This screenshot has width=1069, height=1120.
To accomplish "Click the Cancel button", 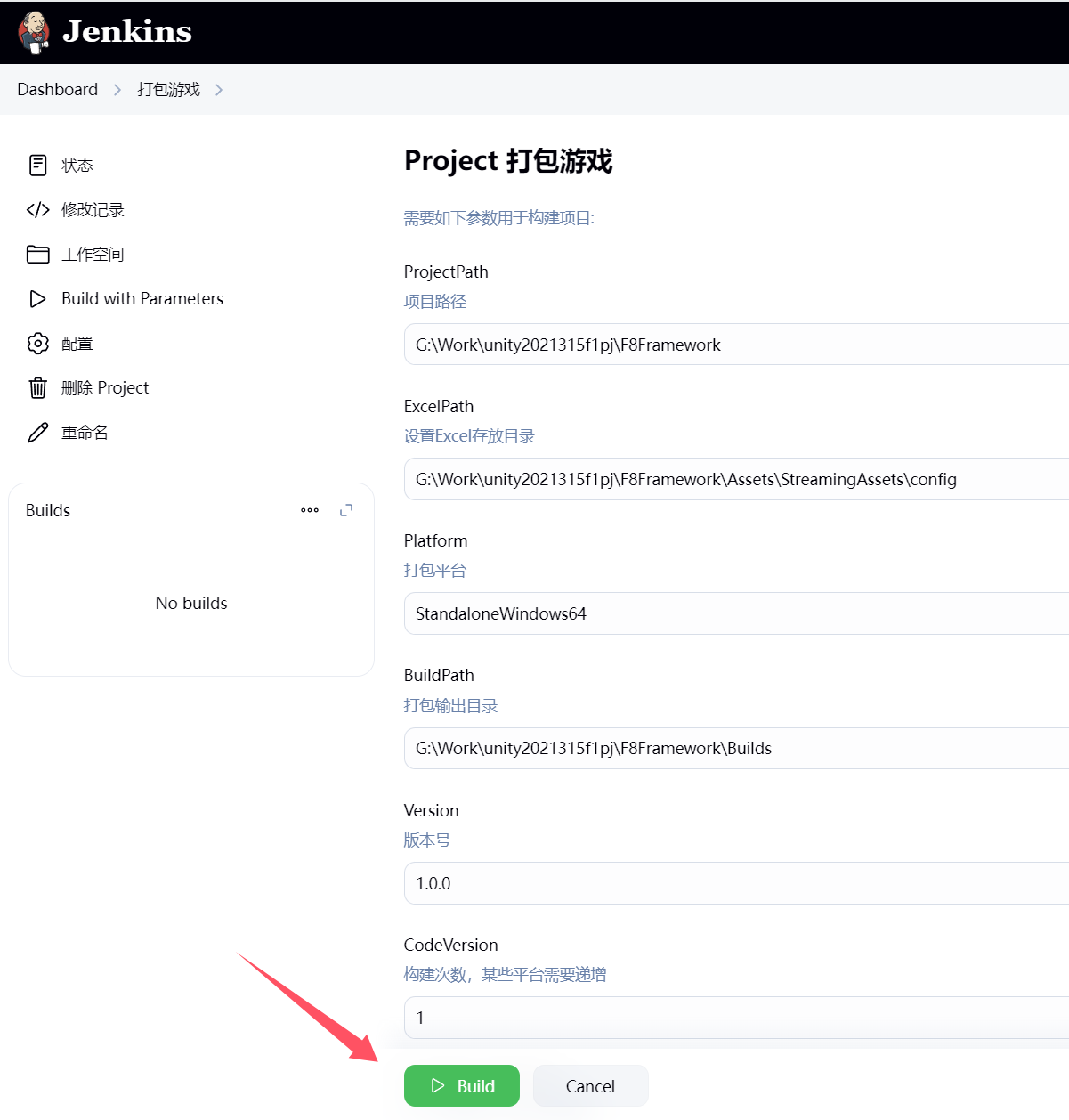I will [x=591, y=1085].
